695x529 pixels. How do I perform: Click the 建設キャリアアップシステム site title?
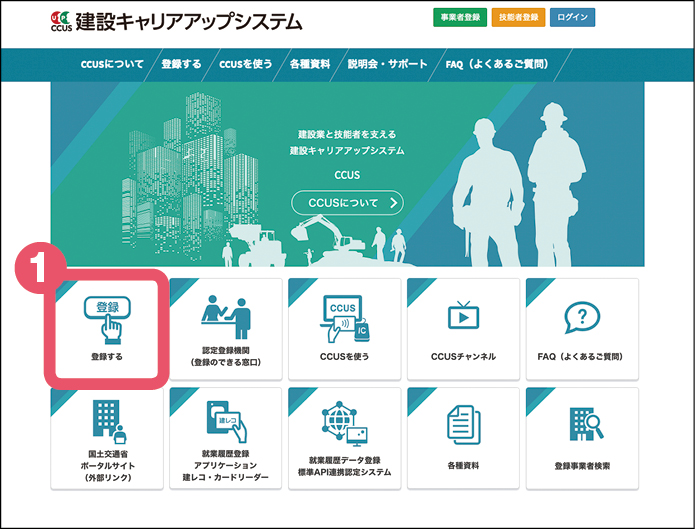point(189,22)
